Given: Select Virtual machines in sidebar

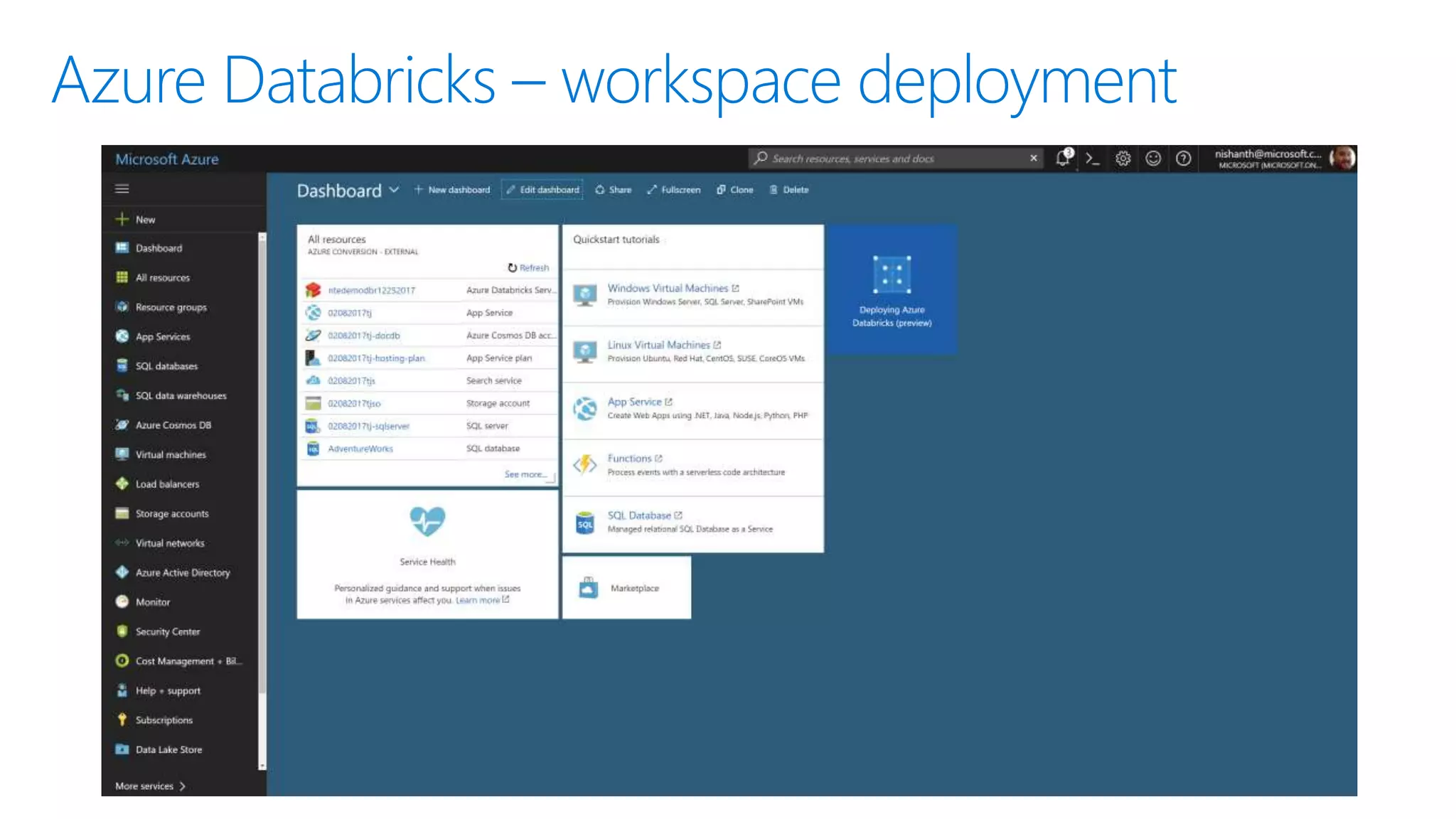Looking at the screenshot, I should 170,454.
